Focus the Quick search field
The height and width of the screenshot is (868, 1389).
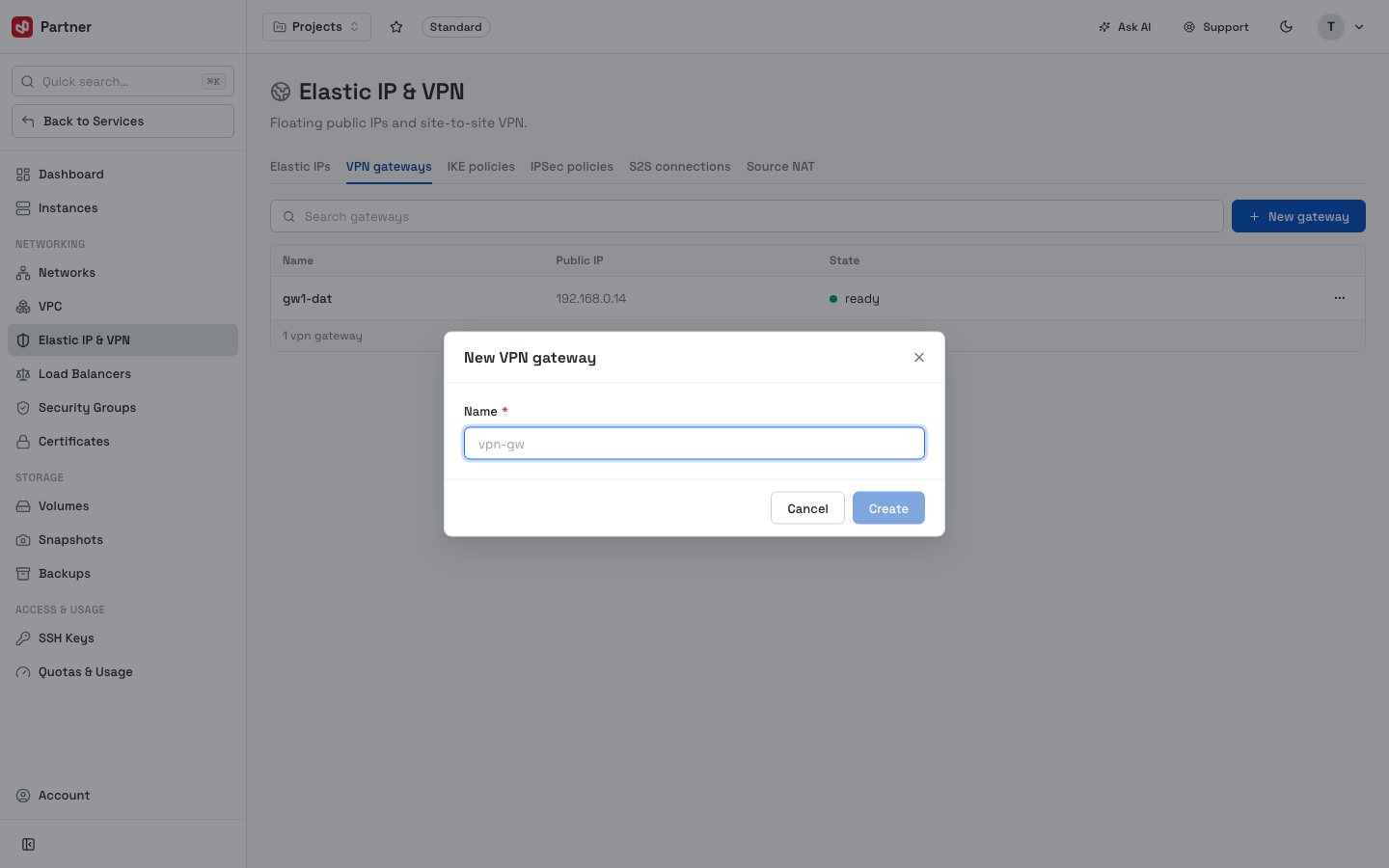pyautogui.click(x=123, y=81)
